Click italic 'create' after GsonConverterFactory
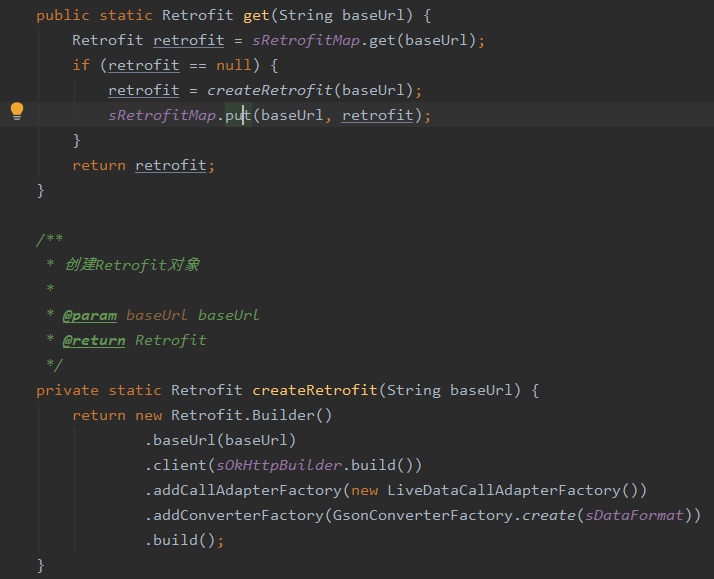This screenshot has width=714, height=579. coord(549,516)
